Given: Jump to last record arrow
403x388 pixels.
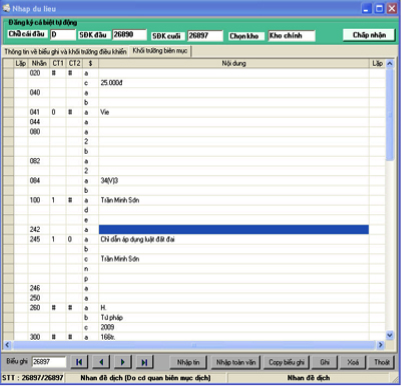Looking at the screenshot, I should coord(145,362).
